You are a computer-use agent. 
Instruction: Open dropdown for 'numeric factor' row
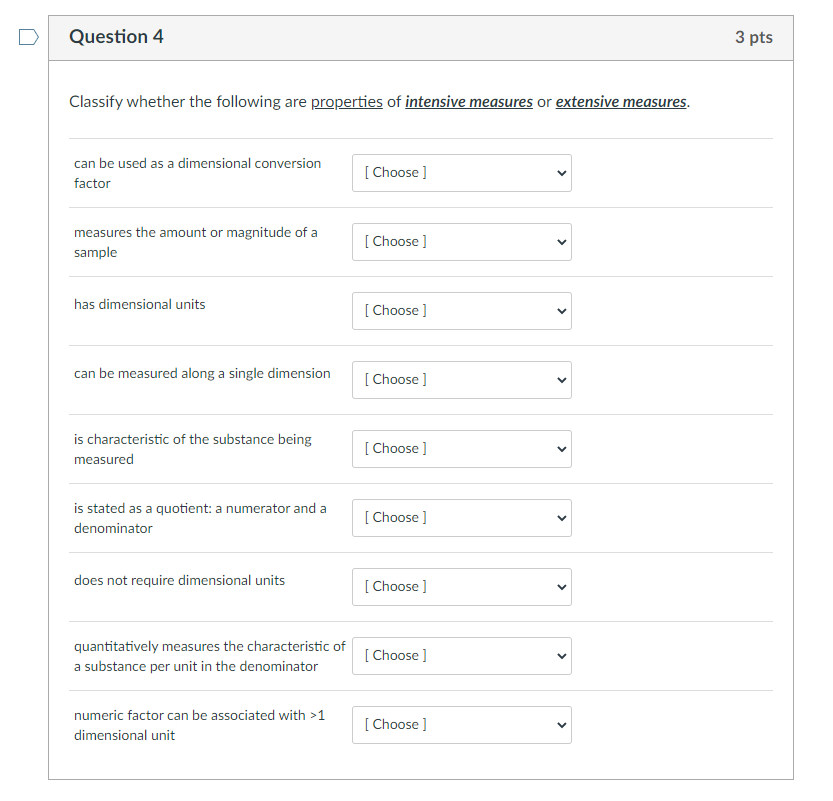point(461,724)
